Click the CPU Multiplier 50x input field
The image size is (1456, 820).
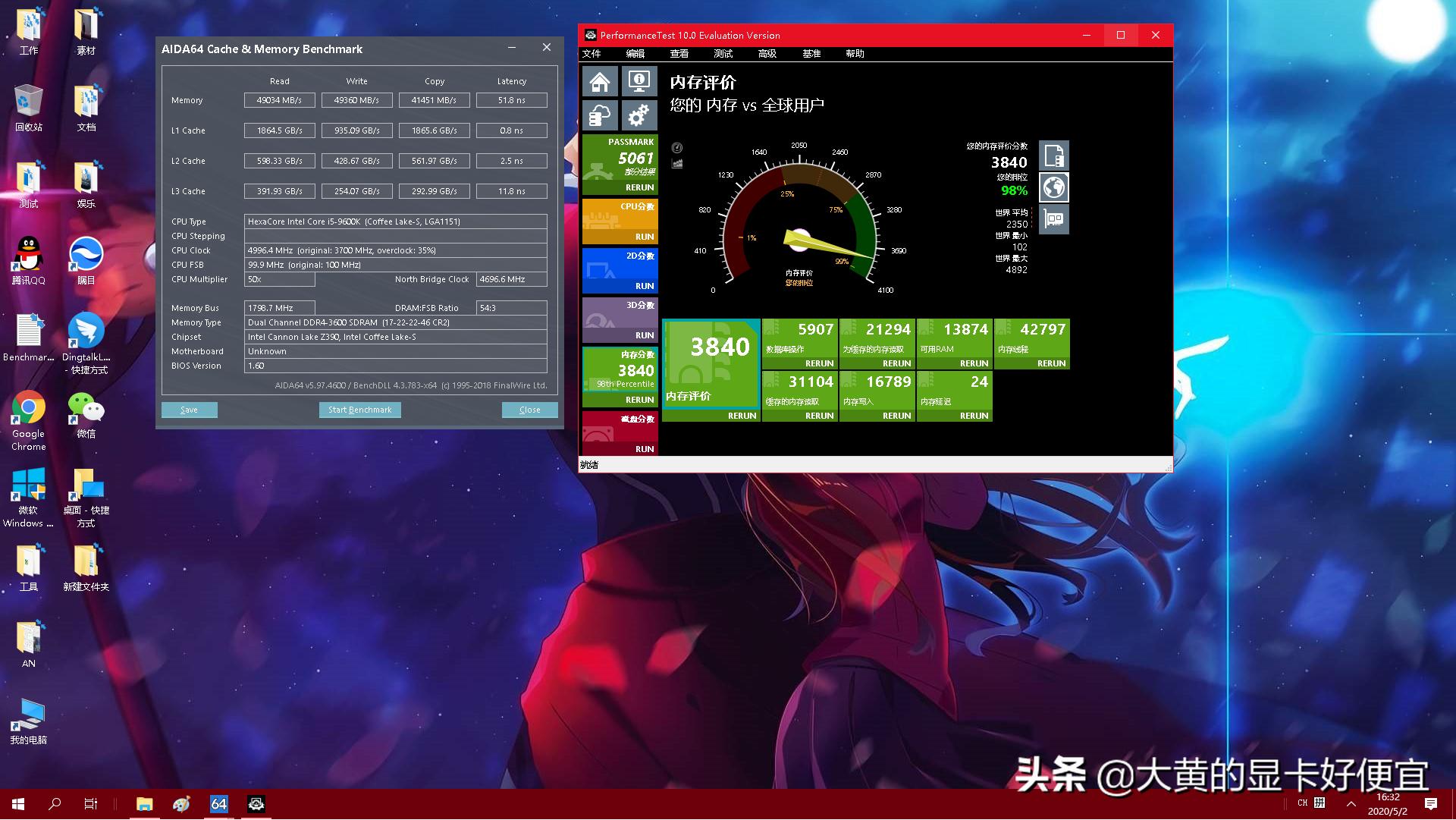pyautogui.click(x=279, y=279)
